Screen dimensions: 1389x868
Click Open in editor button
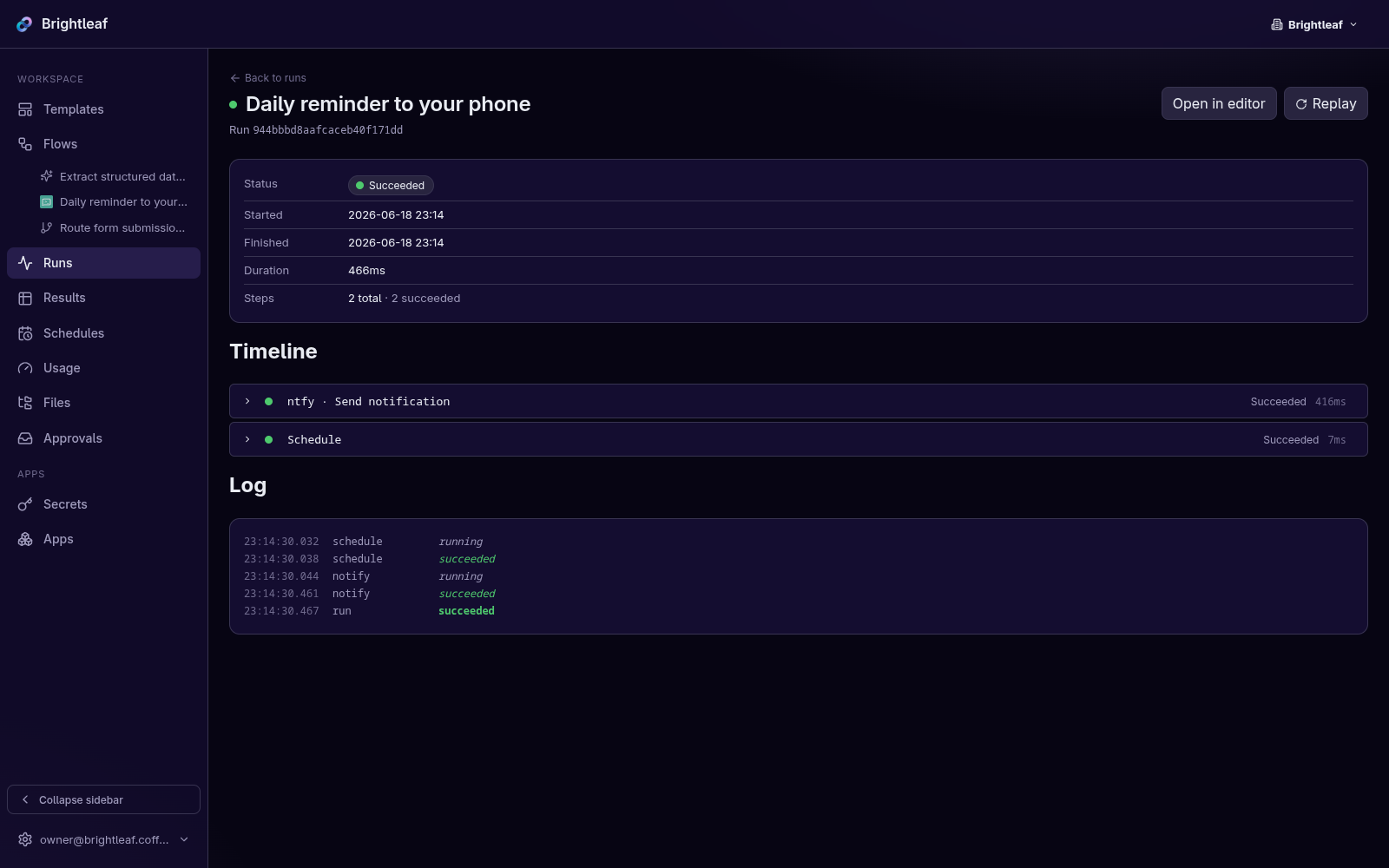1219,103
